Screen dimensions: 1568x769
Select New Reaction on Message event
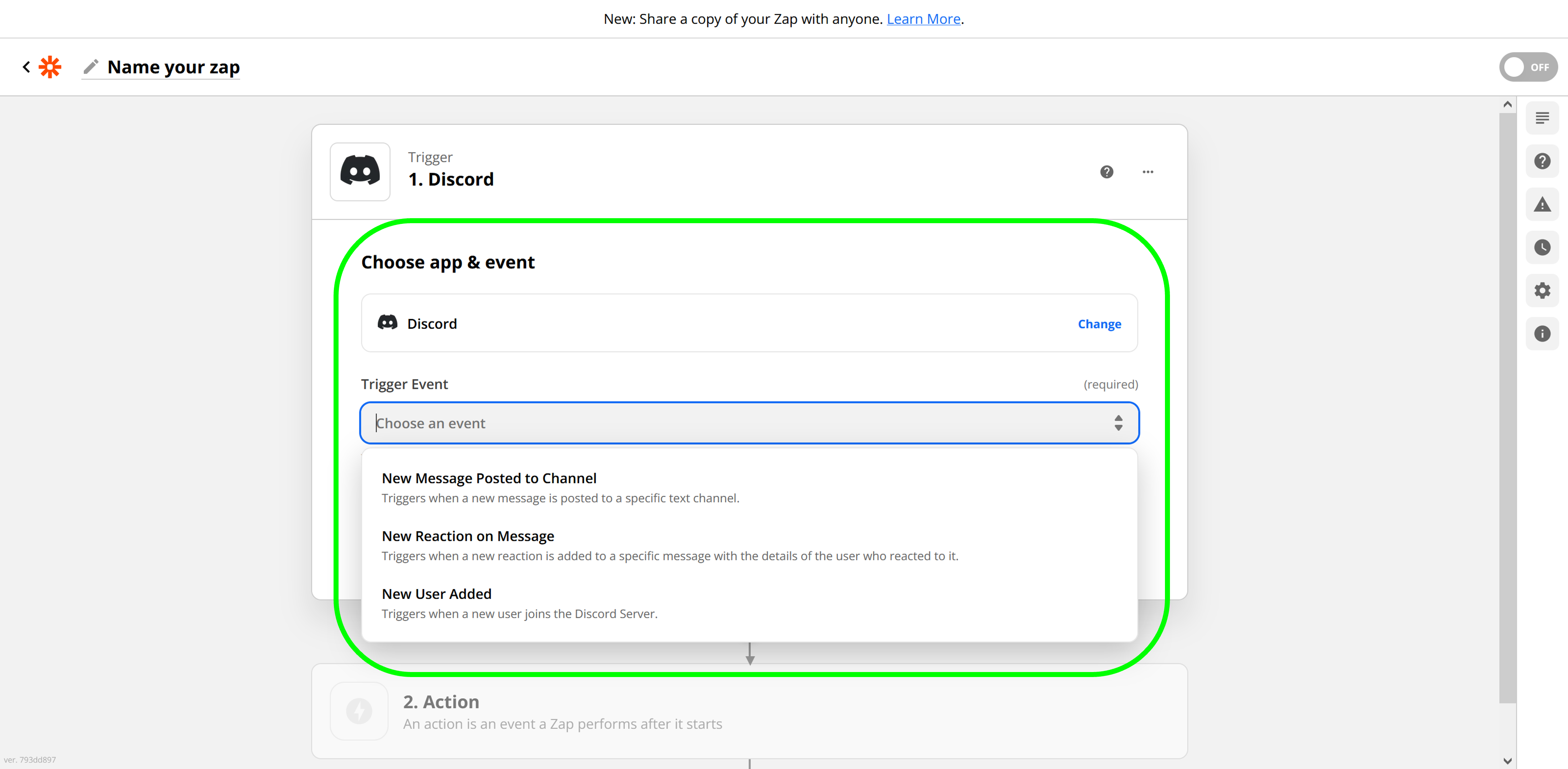pyautogui.click(x=468, y=537)
